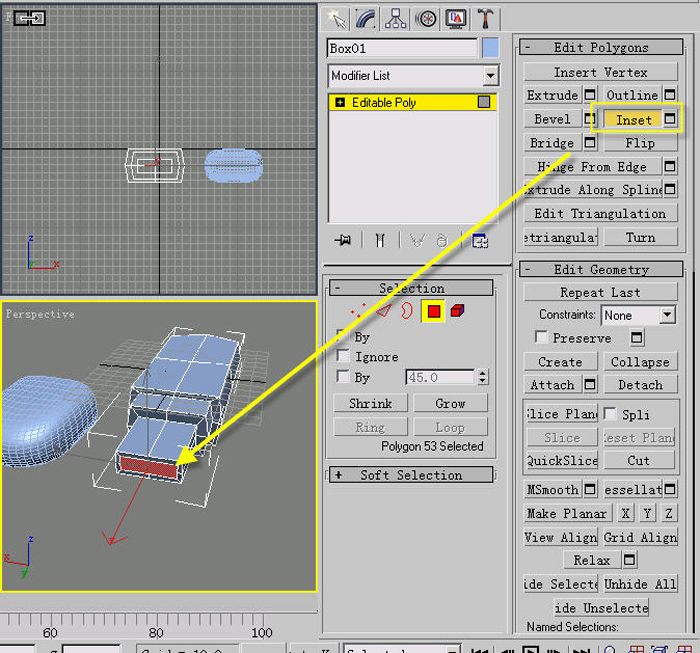Select Vertex sub-object level
Screen dimensions: 700x653
pyautogui.click(x=358, y=311)
